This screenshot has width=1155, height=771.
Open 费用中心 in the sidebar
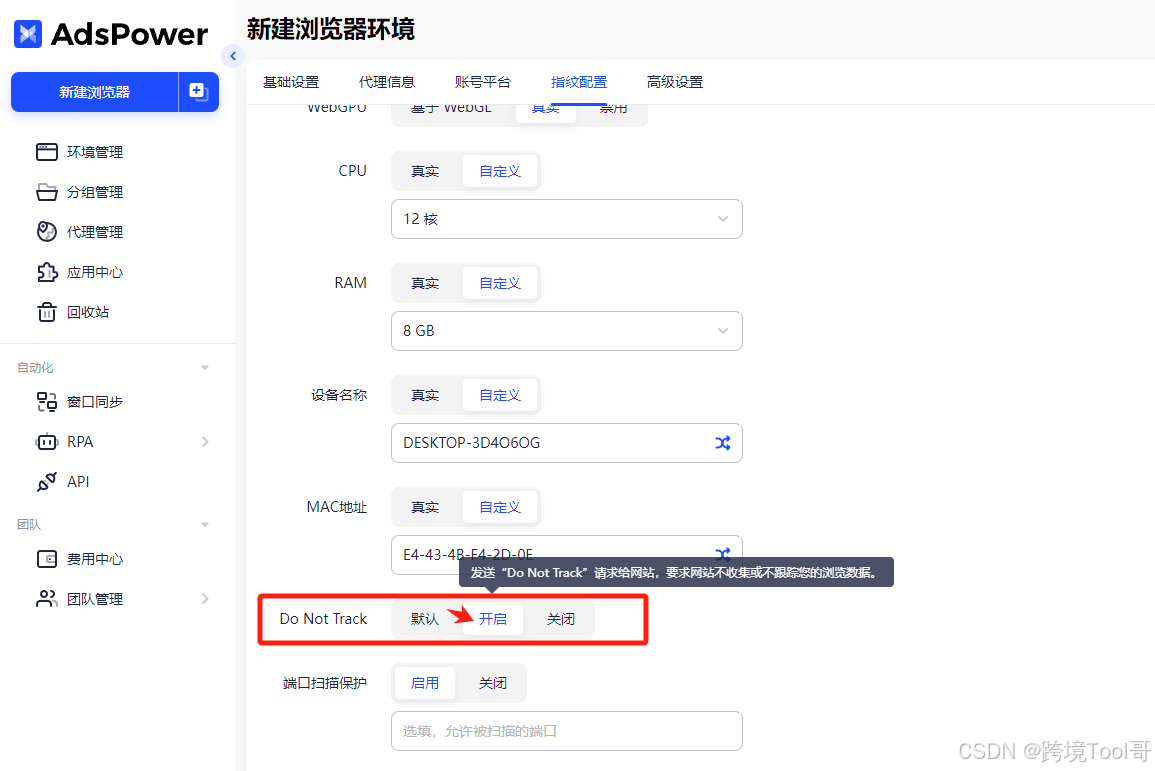95,559
